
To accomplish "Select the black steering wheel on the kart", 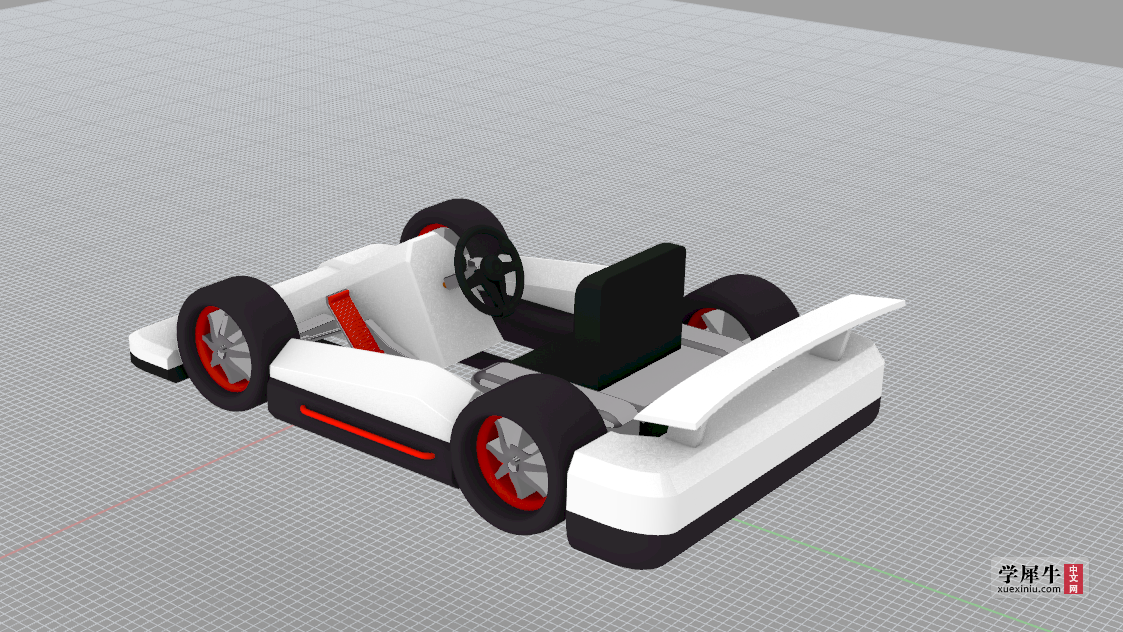I will coord(488,272).
